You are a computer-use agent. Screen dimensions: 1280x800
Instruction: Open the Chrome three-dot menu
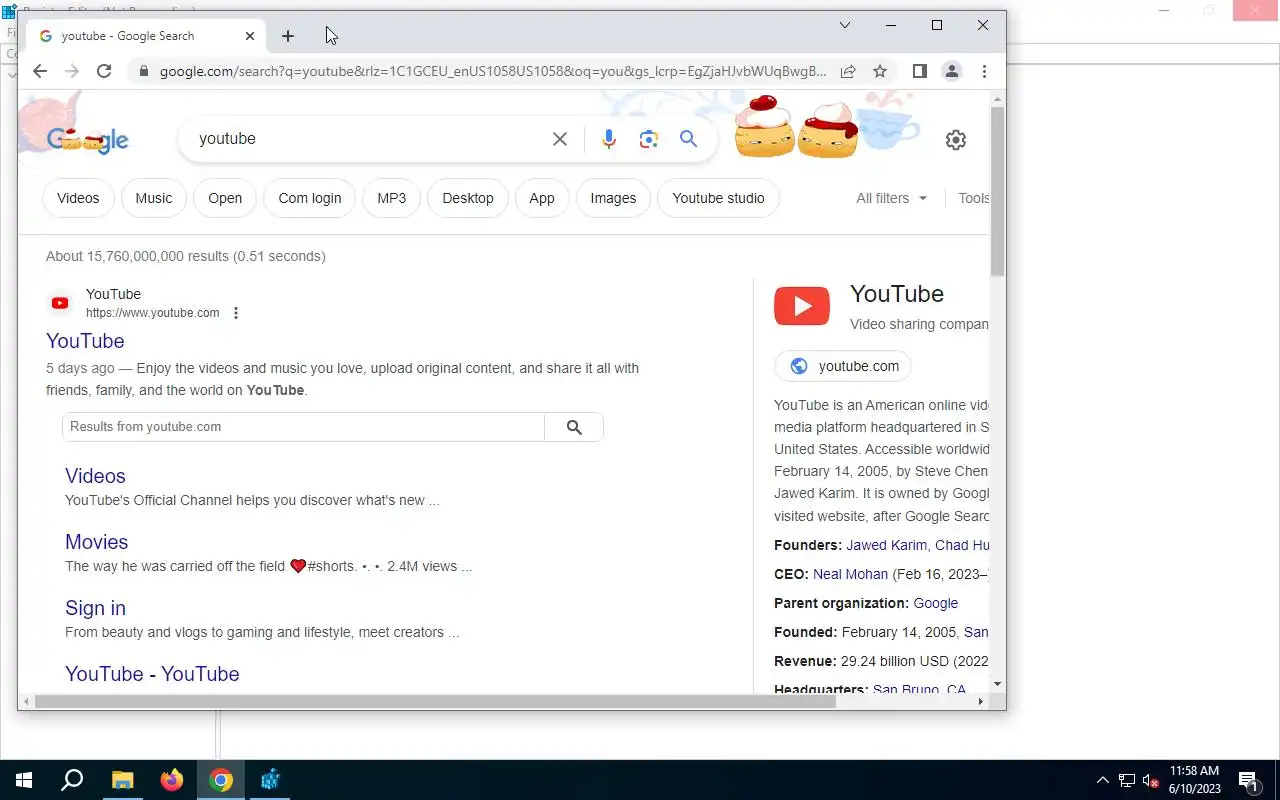click(984, 71)
